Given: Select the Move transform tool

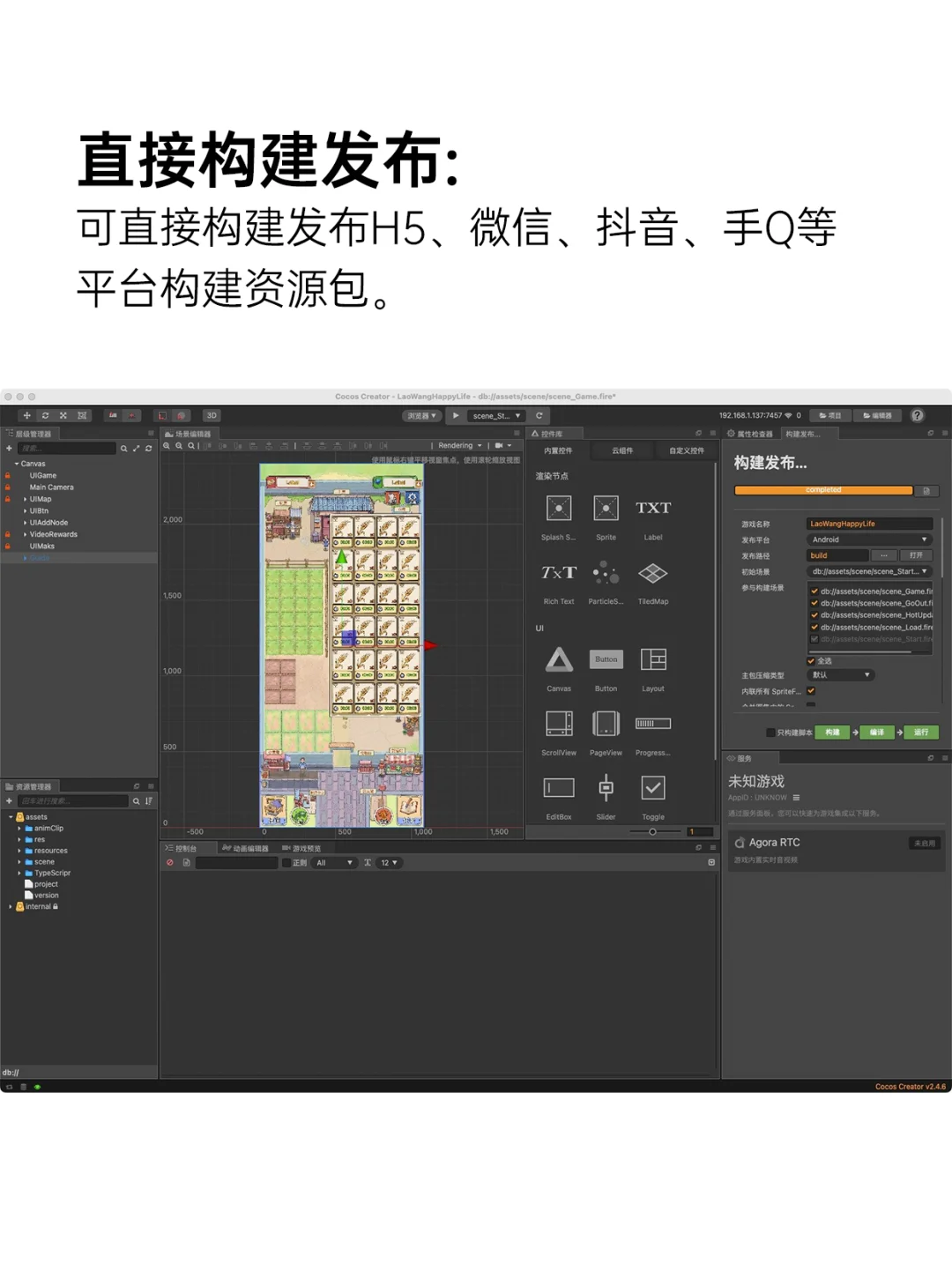Looking at the screenshot, I should point(27,415).
